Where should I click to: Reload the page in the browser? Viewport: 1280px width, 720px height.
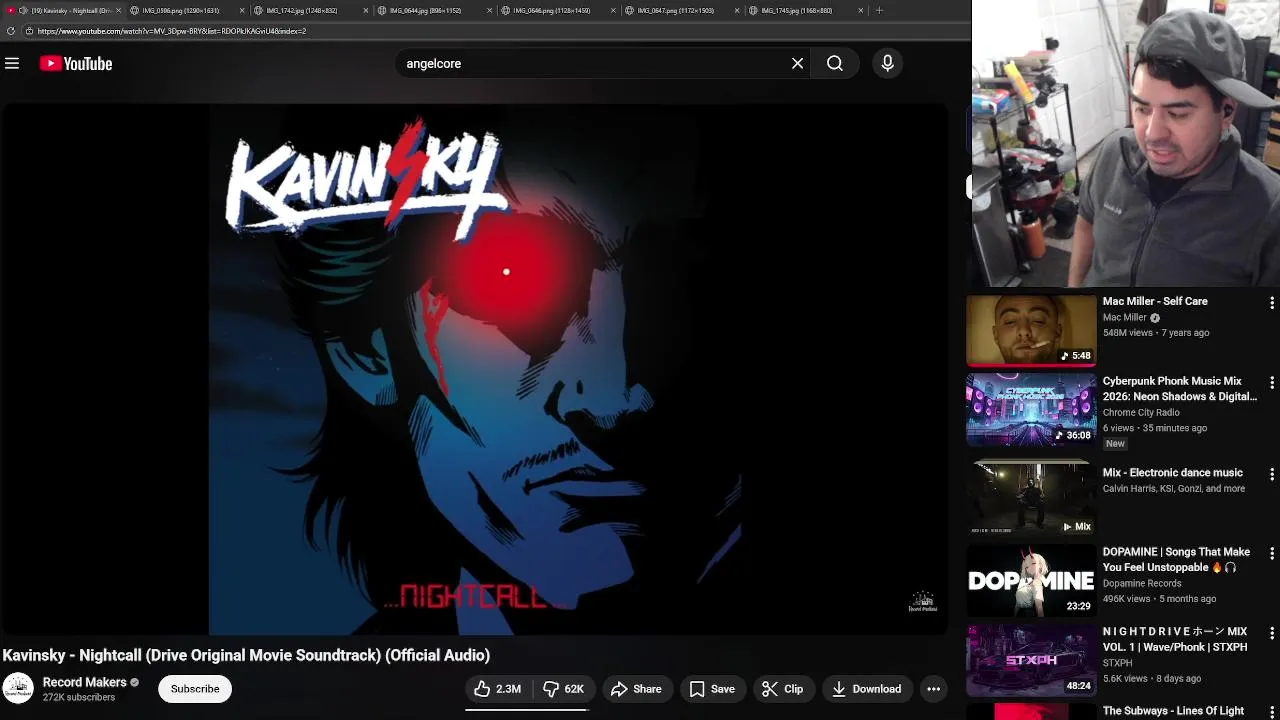click(11, 31)
